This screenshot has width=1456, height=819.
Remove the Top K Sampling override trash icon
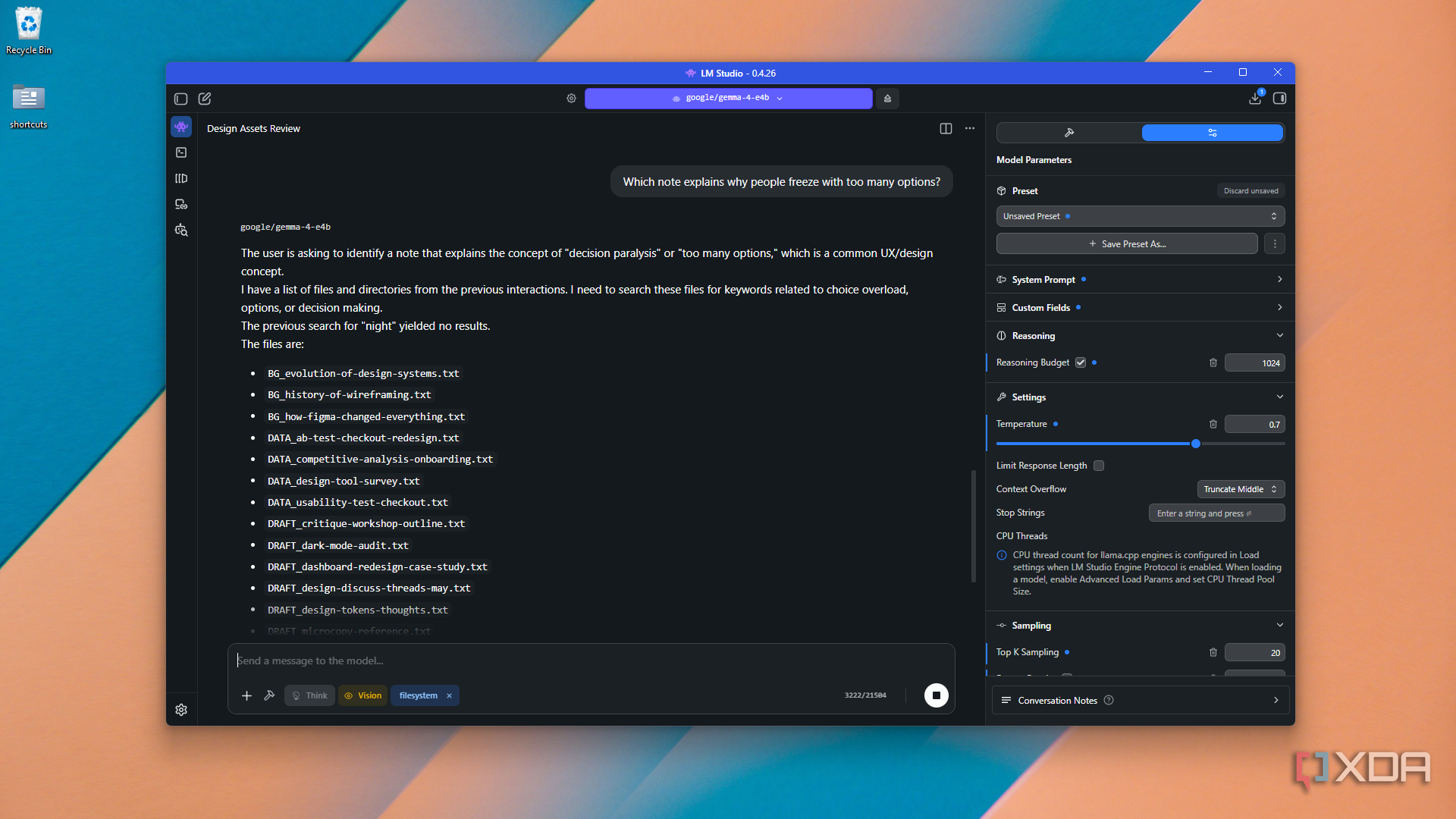[x=1213, y=653]
